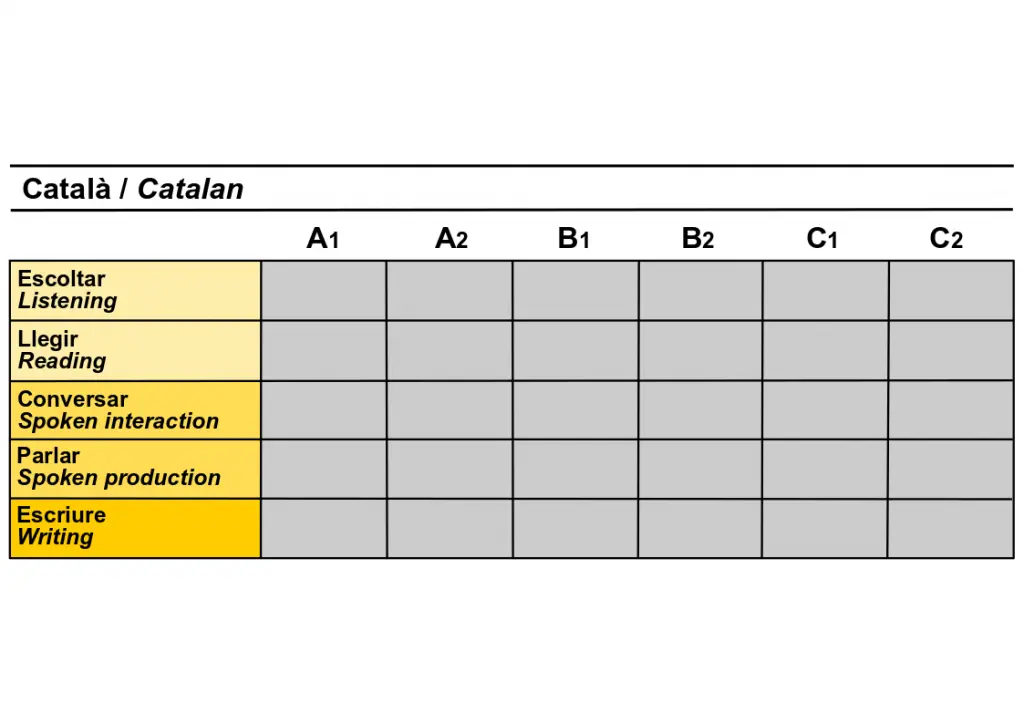Select the C2 column header
The image size is (1024, 724).
pyautogui.click(x=946, y=239)
